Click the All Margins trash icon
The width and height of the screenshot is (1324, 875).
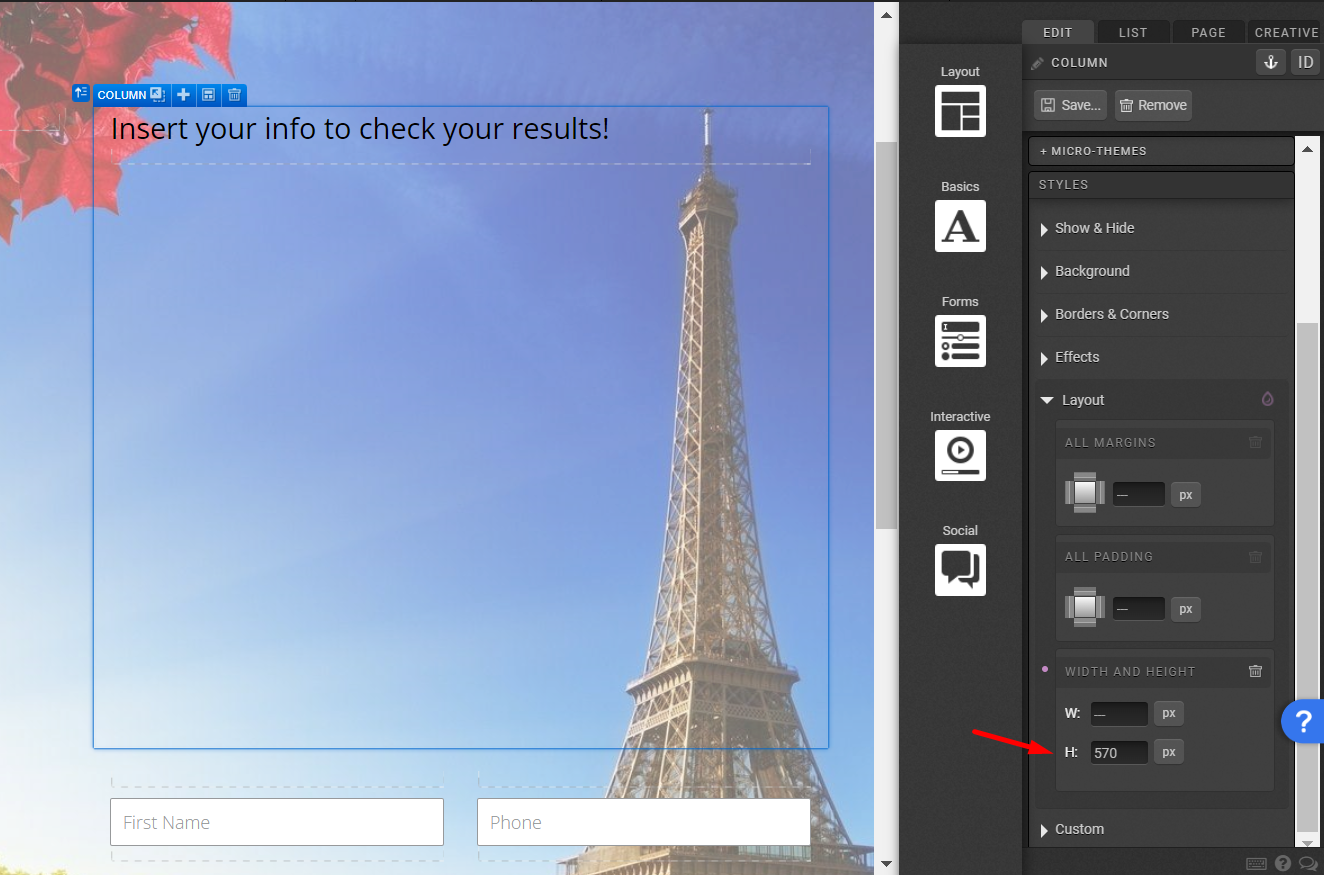pyautogui.click(x=1255, y=442)
